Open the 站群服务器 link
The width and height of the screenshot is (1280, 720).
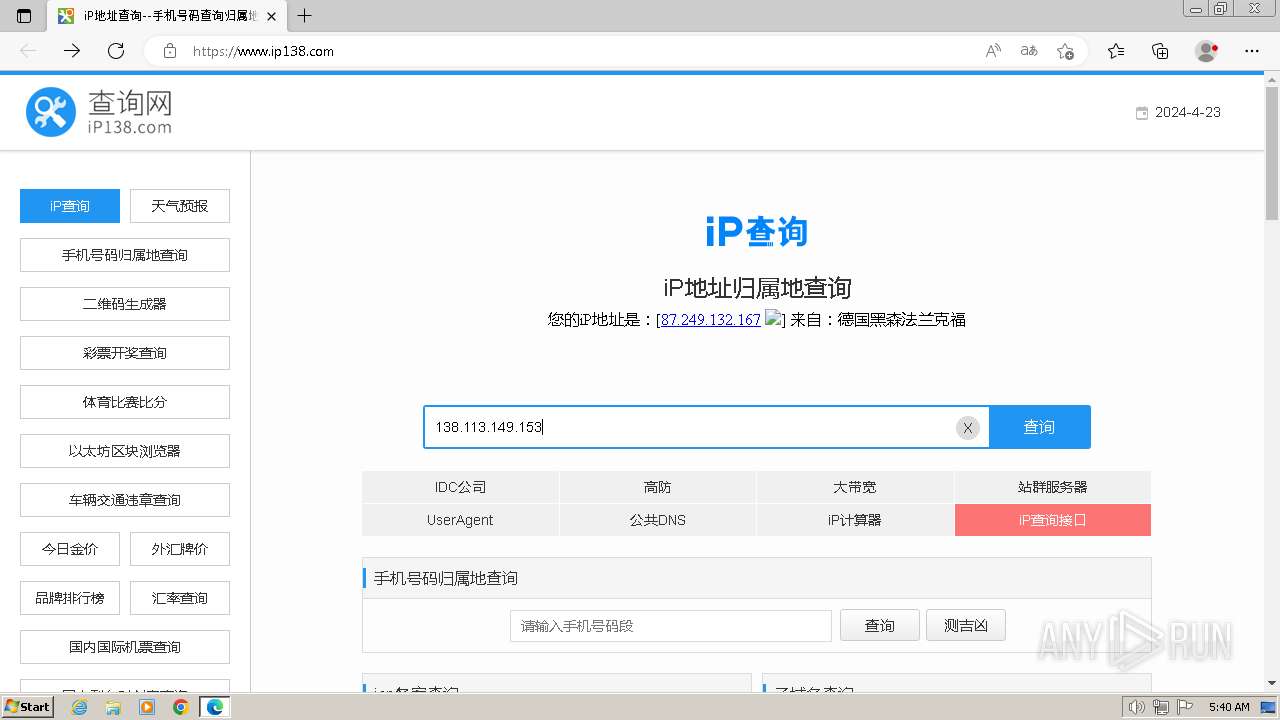pyautogui.click(x=1053, y=487)
